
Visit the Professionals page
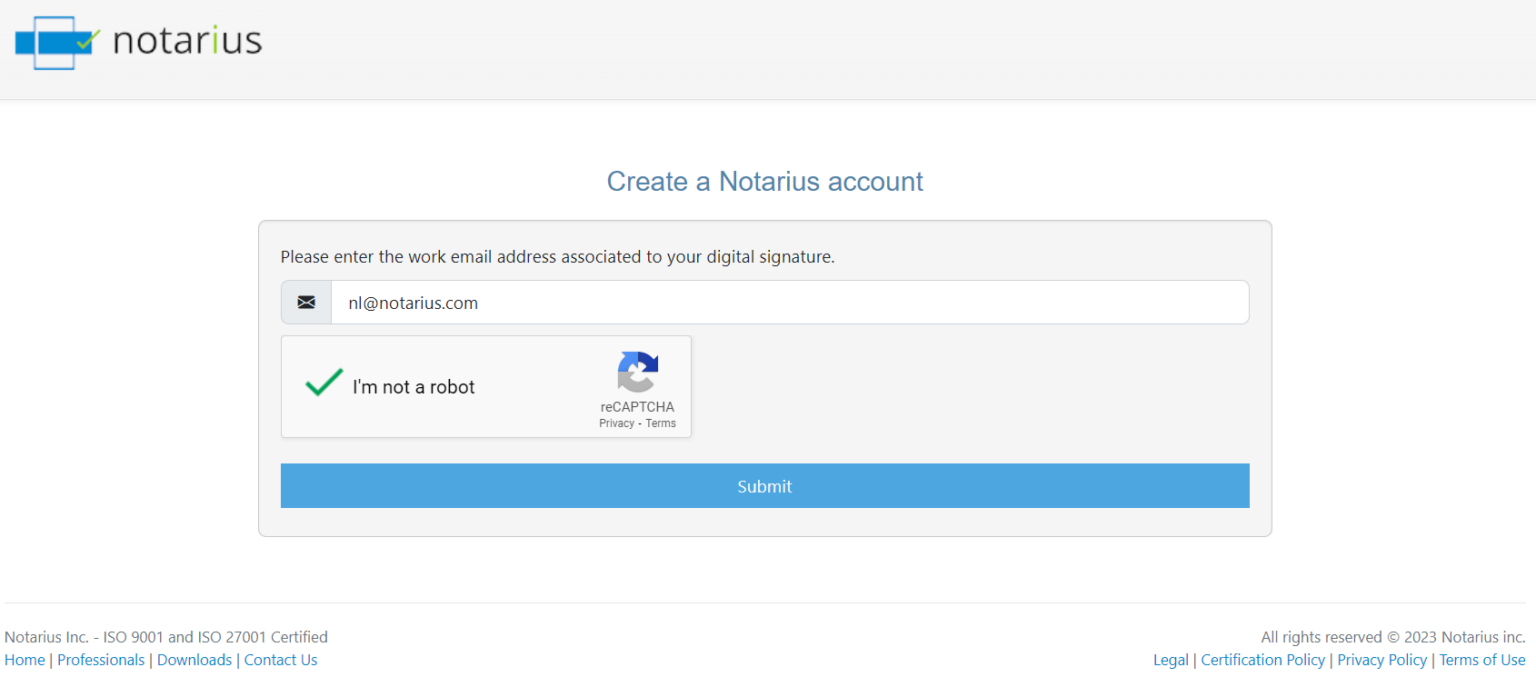(100, 659)
